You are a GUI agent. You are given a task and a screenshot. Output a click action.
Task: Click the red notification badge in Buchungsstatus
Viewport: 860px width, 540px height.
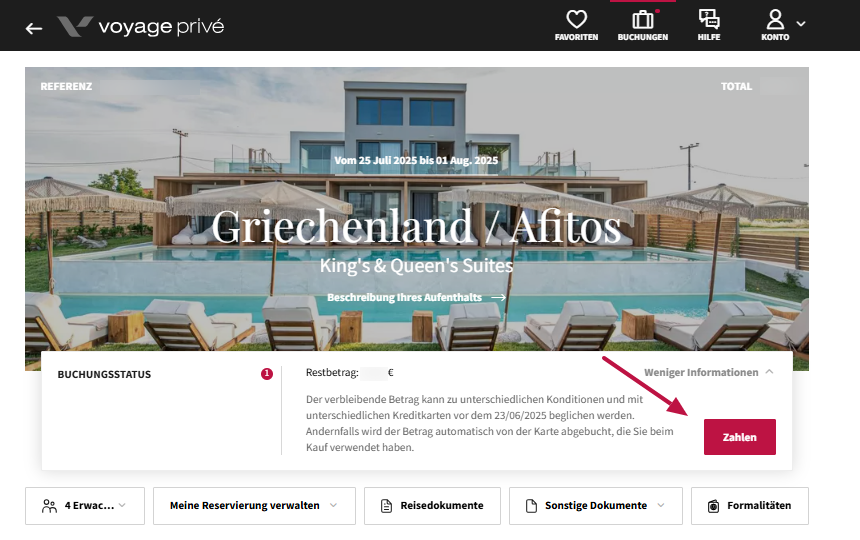(267, 374)
